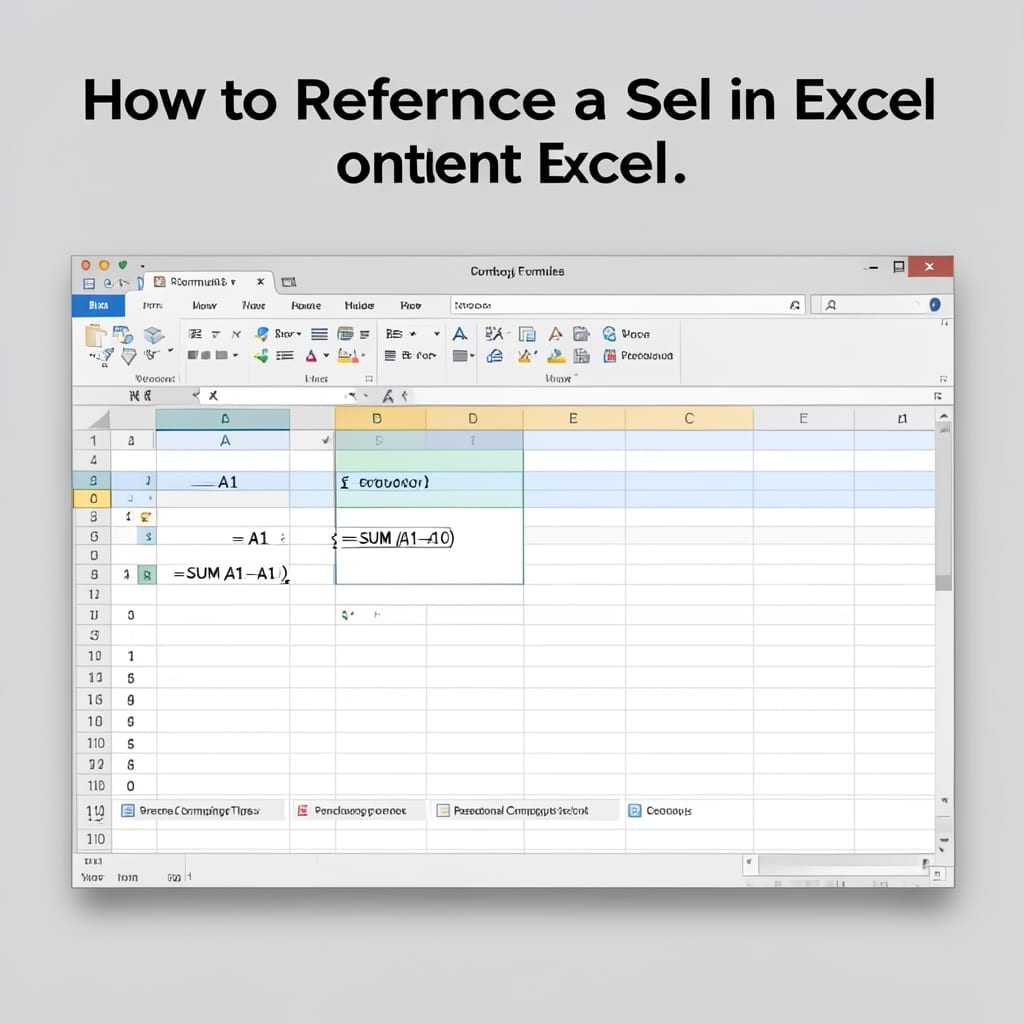Click the blue globe icon
This screenshot has height=1024, width=1024.
point(609,334)
